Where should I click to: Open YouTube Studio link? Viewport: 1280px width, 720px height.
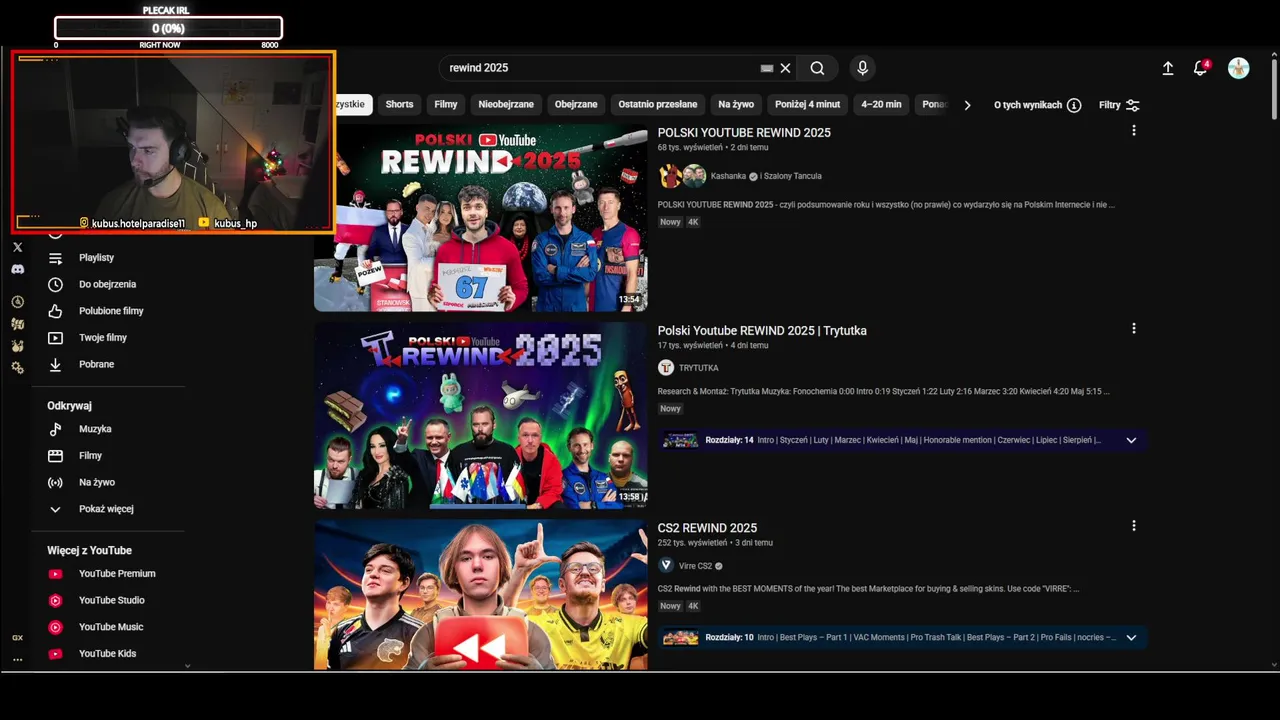pyautogui.click(x=111, y=600)
